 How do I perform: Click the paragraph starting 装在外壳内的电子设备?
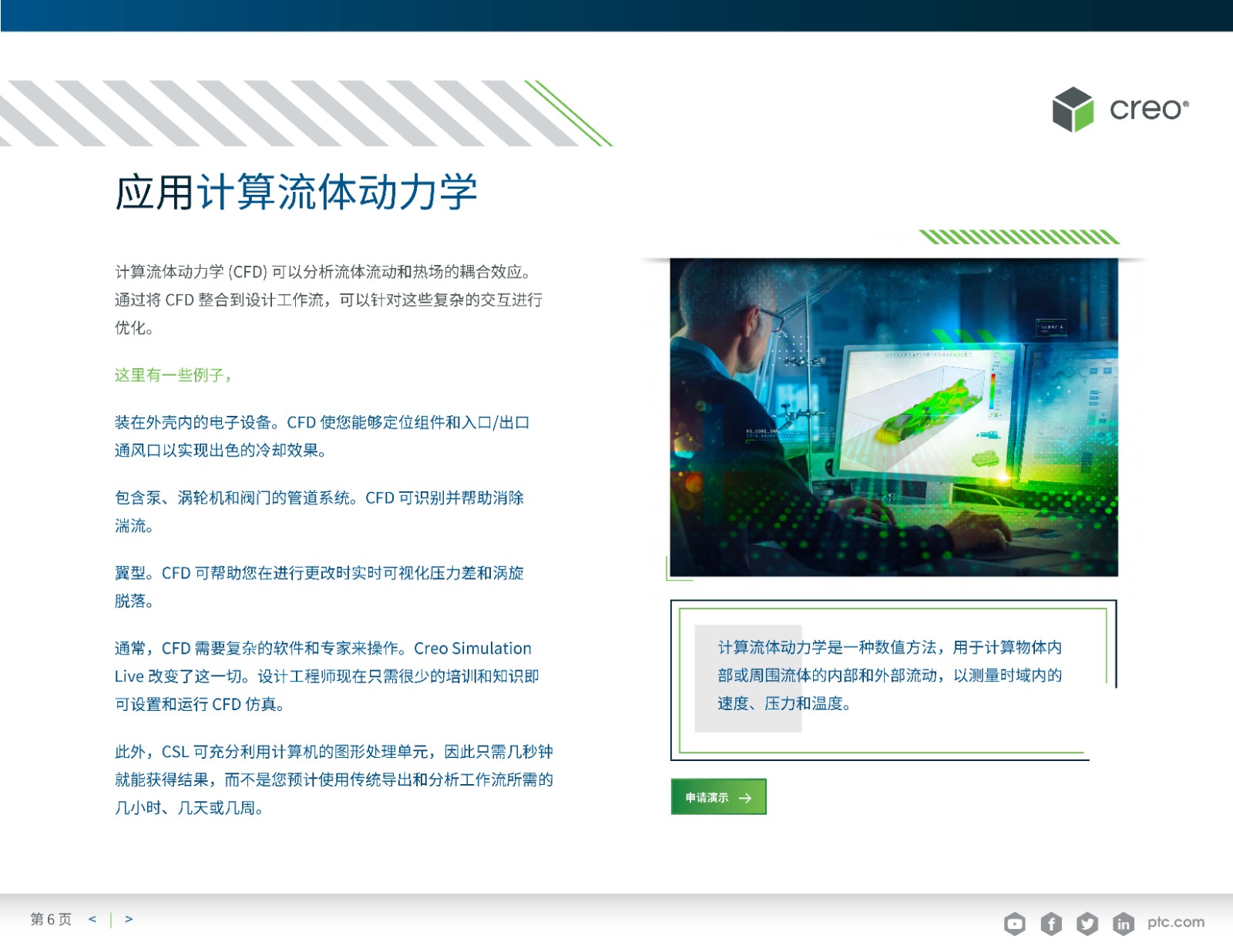click(322, 436)
